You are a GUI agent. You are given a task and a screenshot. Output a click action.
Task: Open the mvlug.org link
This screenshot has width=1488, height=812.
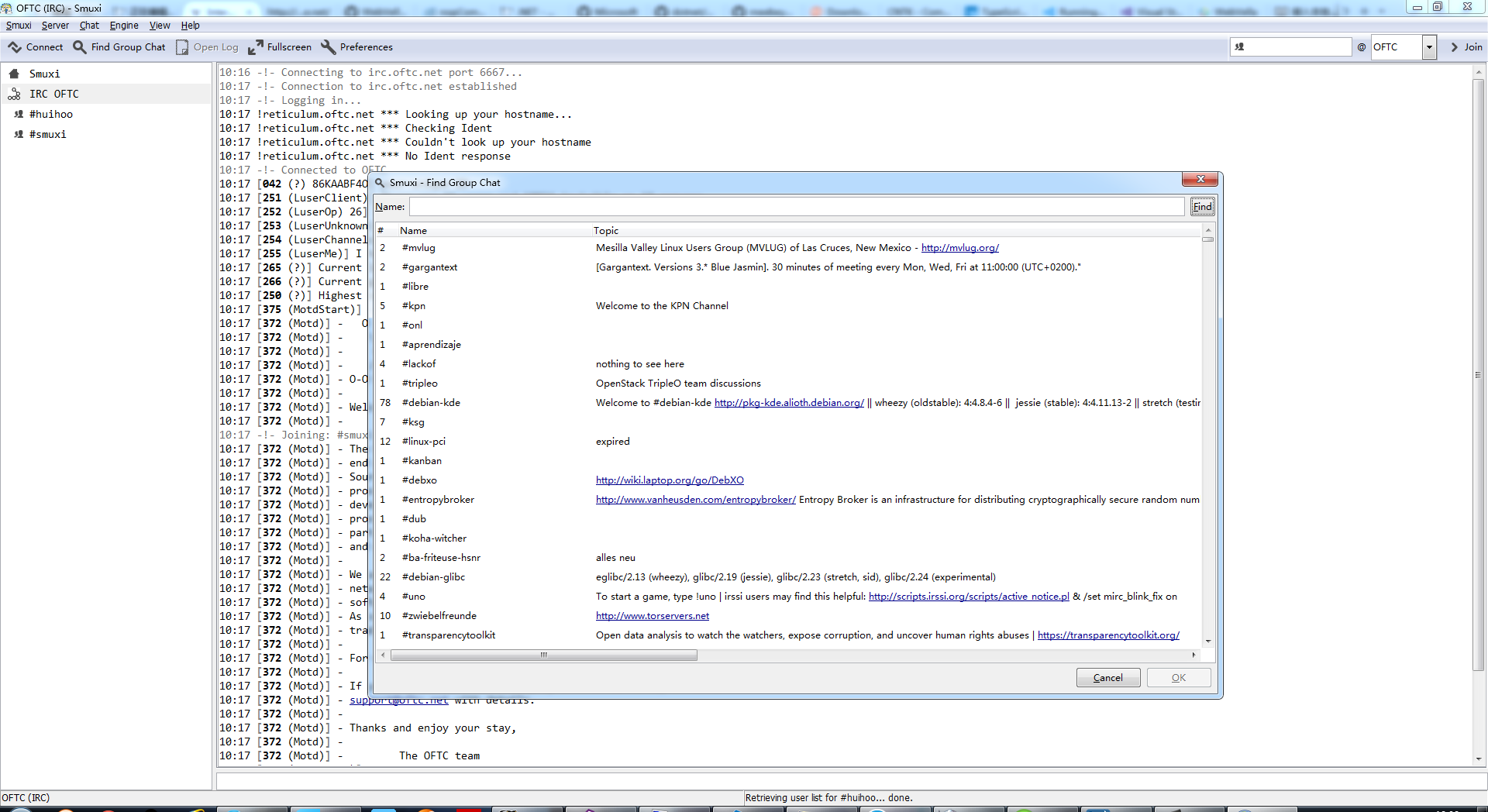(959, 248)
